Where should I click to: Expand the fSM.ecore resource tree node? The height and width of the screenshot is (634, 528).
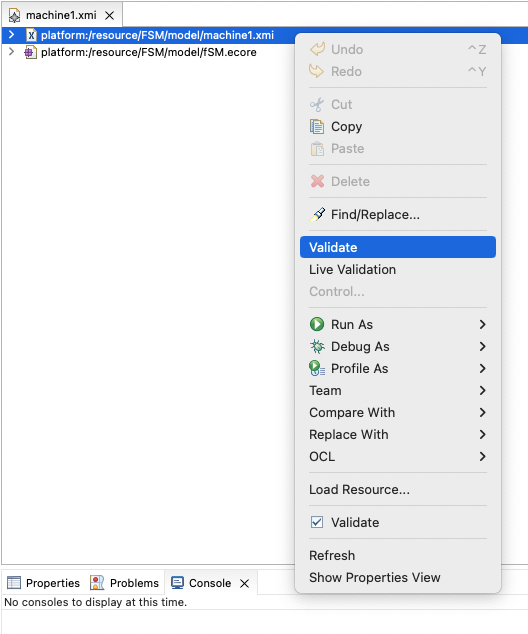coord(11,52)
